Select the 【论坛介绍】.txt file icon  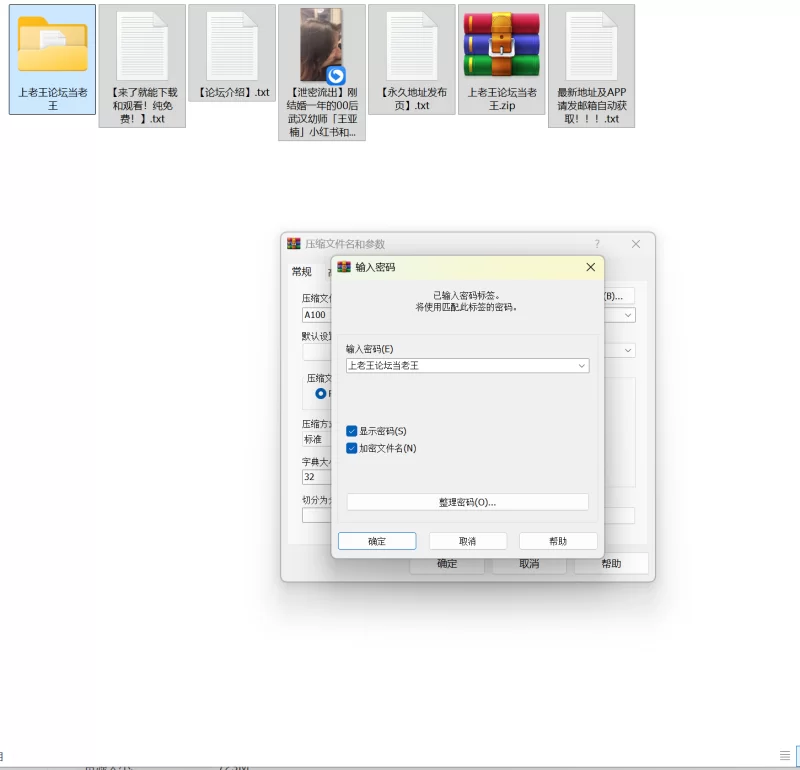[x=232, y=45]
